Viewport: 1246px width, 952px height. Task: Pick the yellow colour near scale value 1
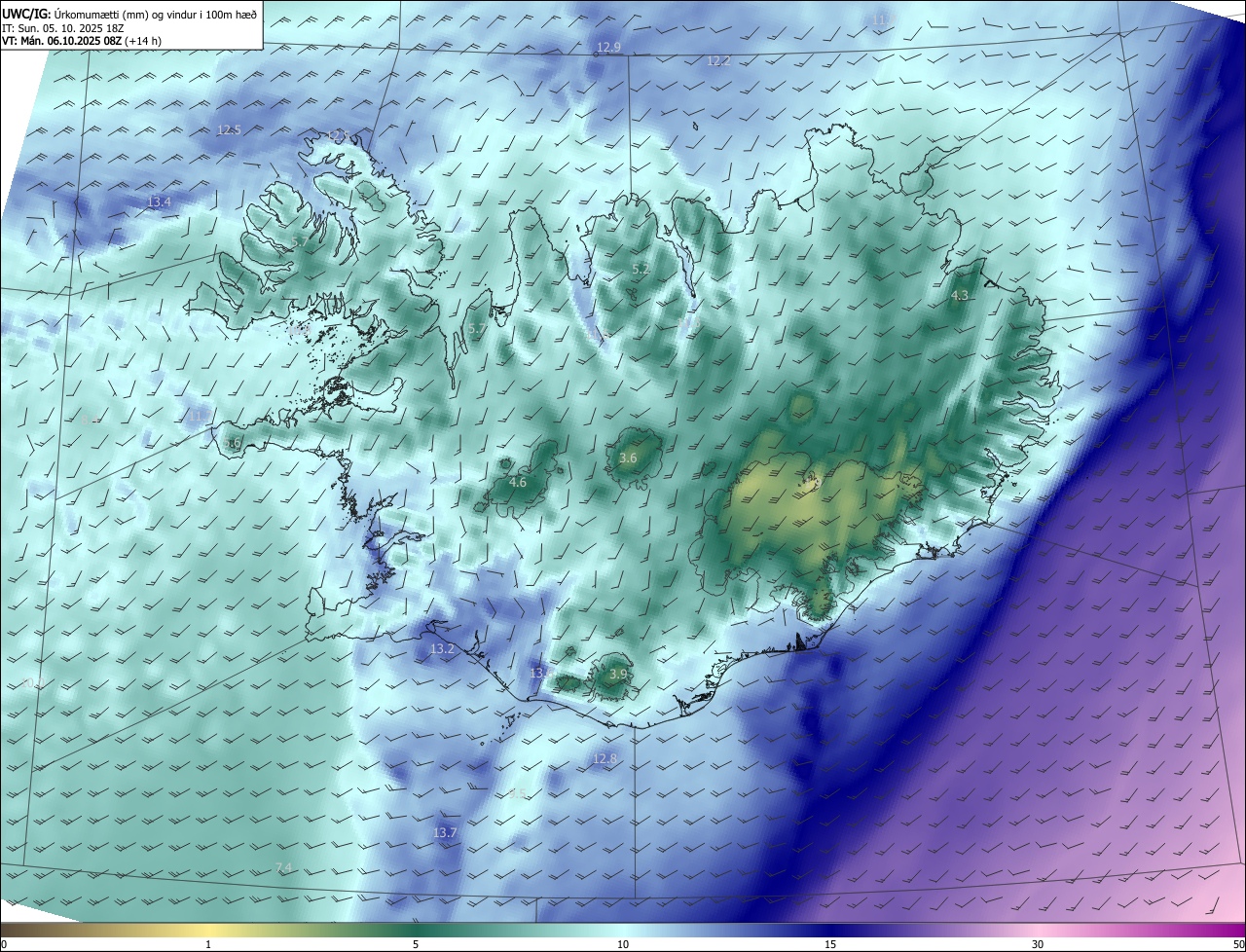(208, 930)
